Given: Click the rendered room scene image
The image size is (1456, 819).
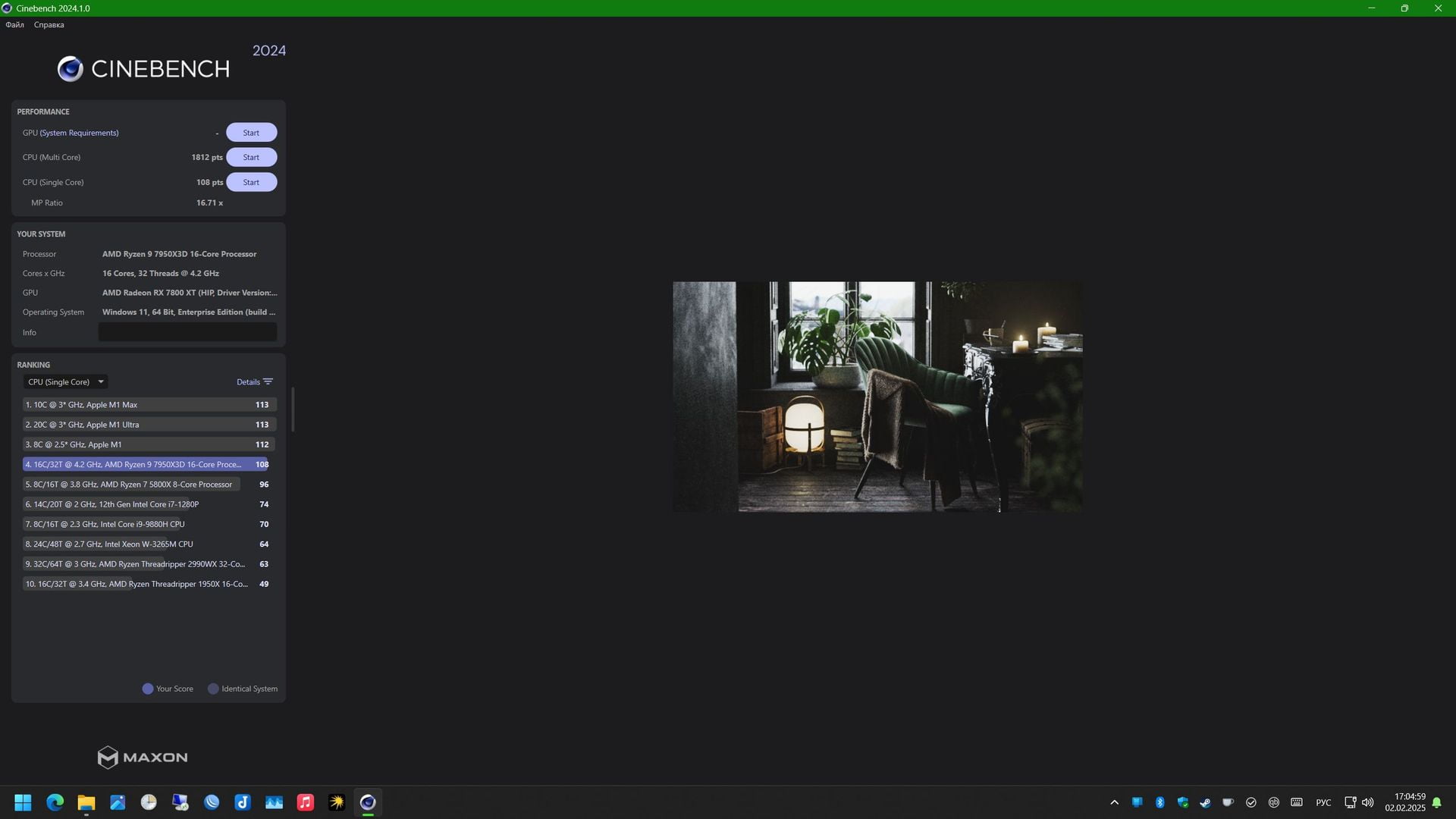Looking at the screenshot, I should [877, 397].
